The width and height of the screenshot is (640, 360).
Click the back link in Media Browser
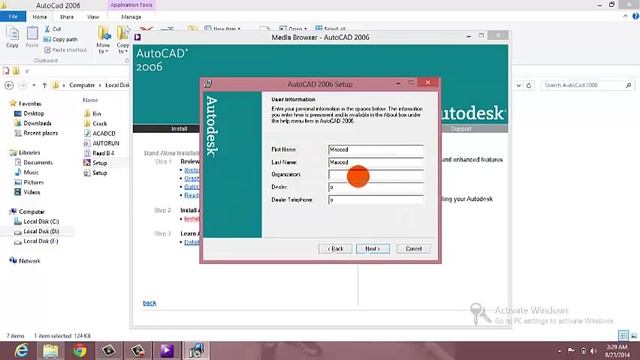149,303
